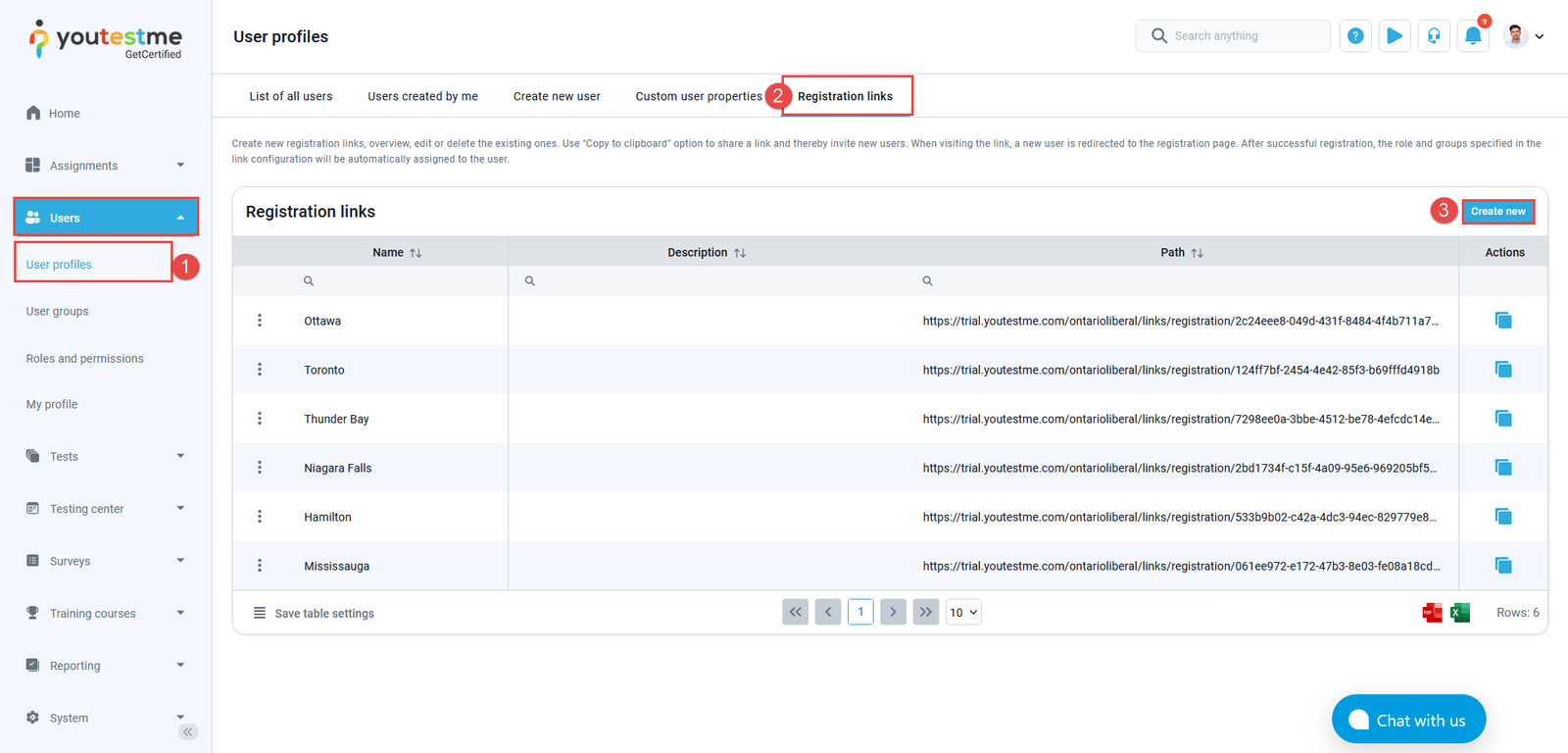Open the help question mark icon
This screenshot has height=753, width=1568.
point(1355,36)
